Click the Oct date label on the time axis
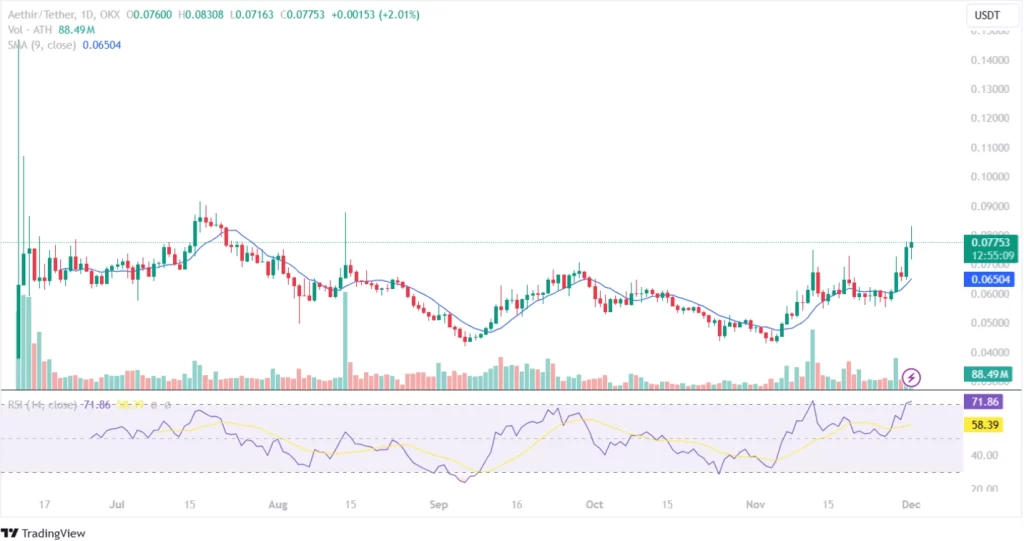This screenshot has height=541, width=1024. coord(594,504)
